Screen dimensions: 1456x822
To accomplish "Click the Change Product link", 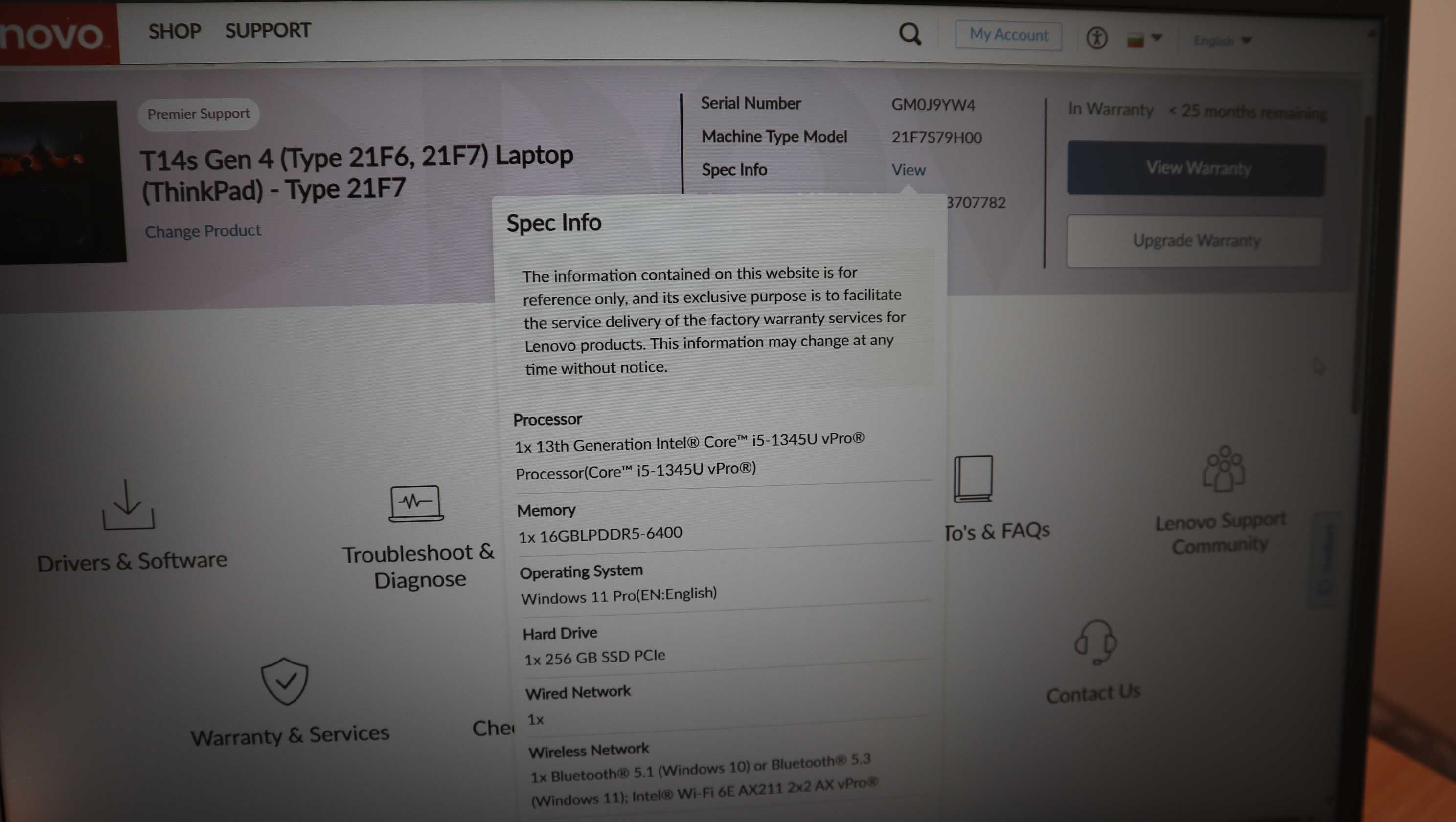I will [x=203, y=231].
